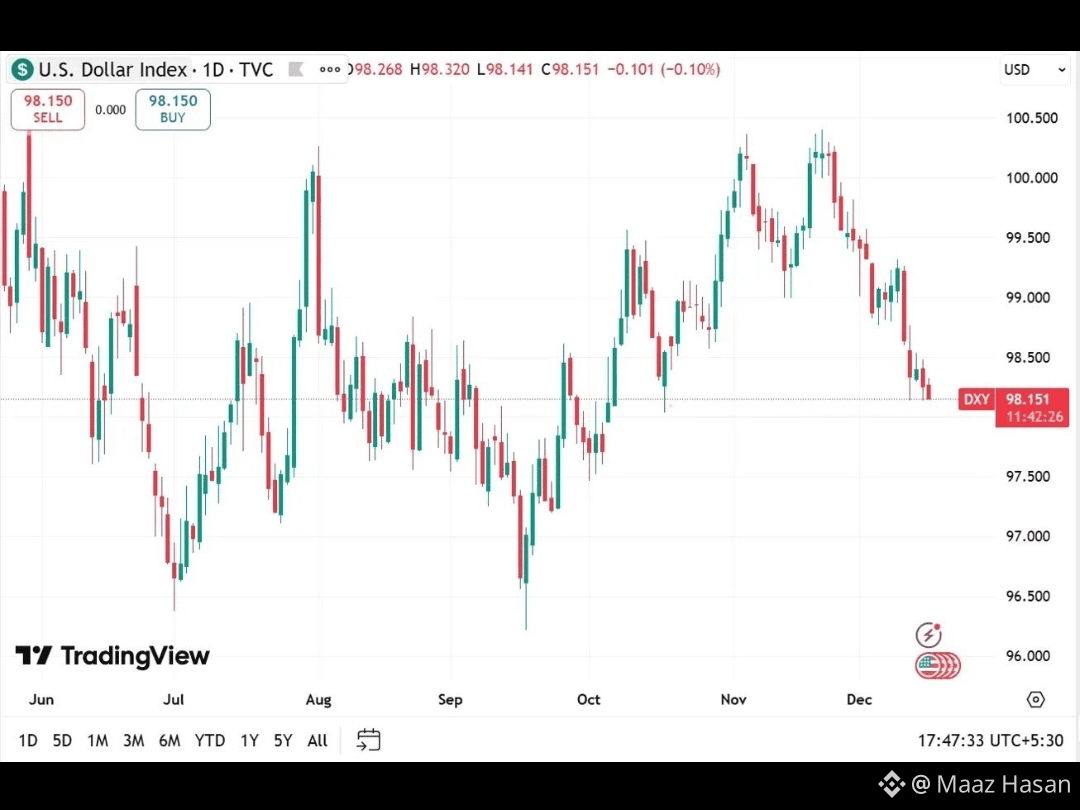Select the 1D time range
This screenshot has width=1080, height=810.
click(28, 740)
